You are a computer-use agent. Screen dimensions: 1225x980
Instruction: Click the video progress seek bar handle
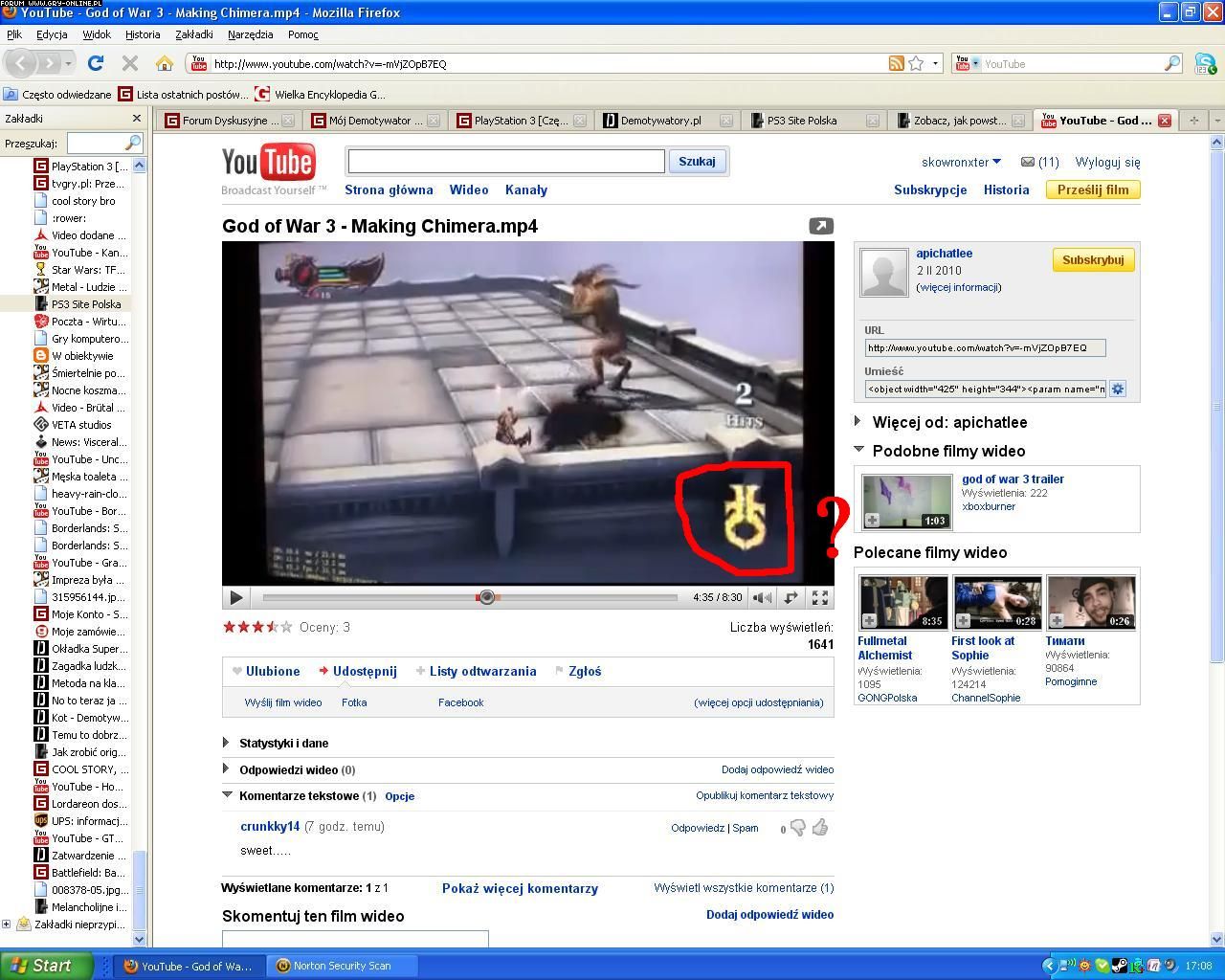(x=486, y=597)
